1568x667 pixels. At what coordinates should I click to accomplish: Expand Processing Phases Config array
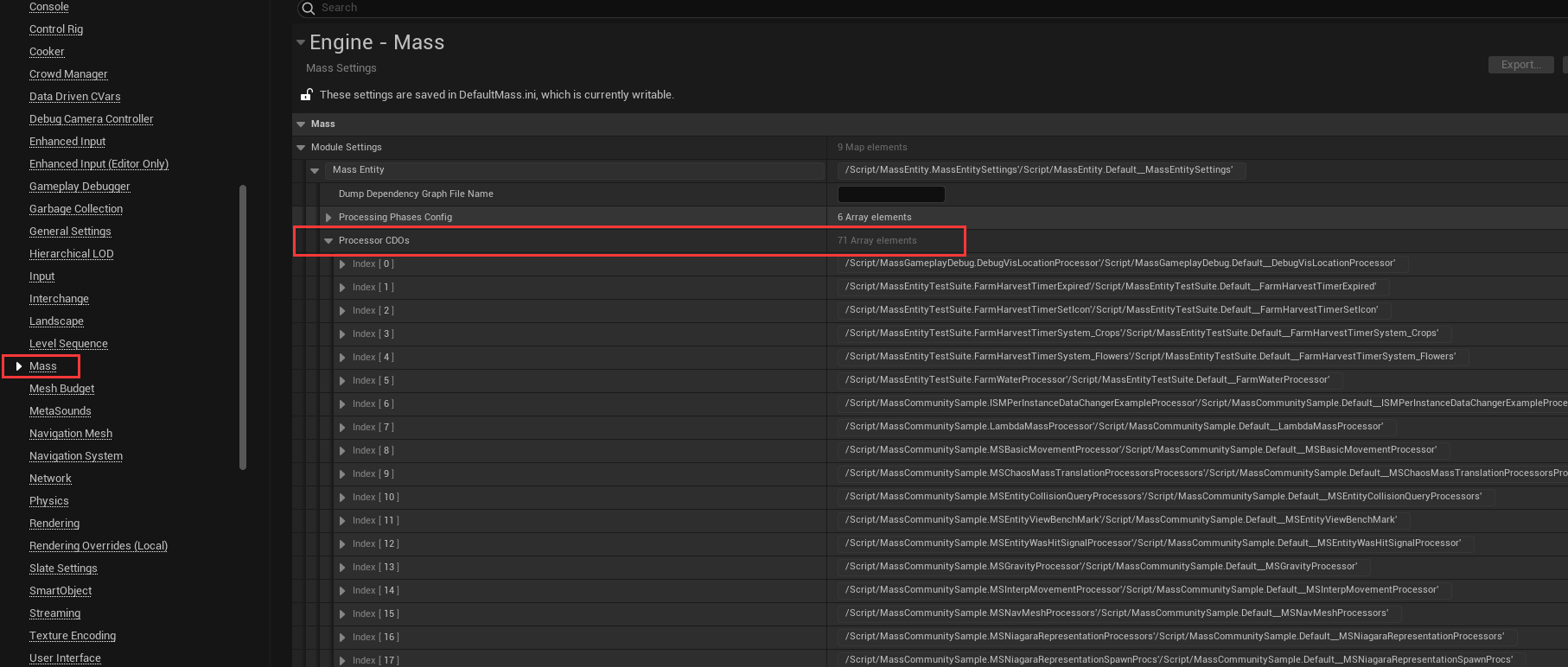pos(328,218)
